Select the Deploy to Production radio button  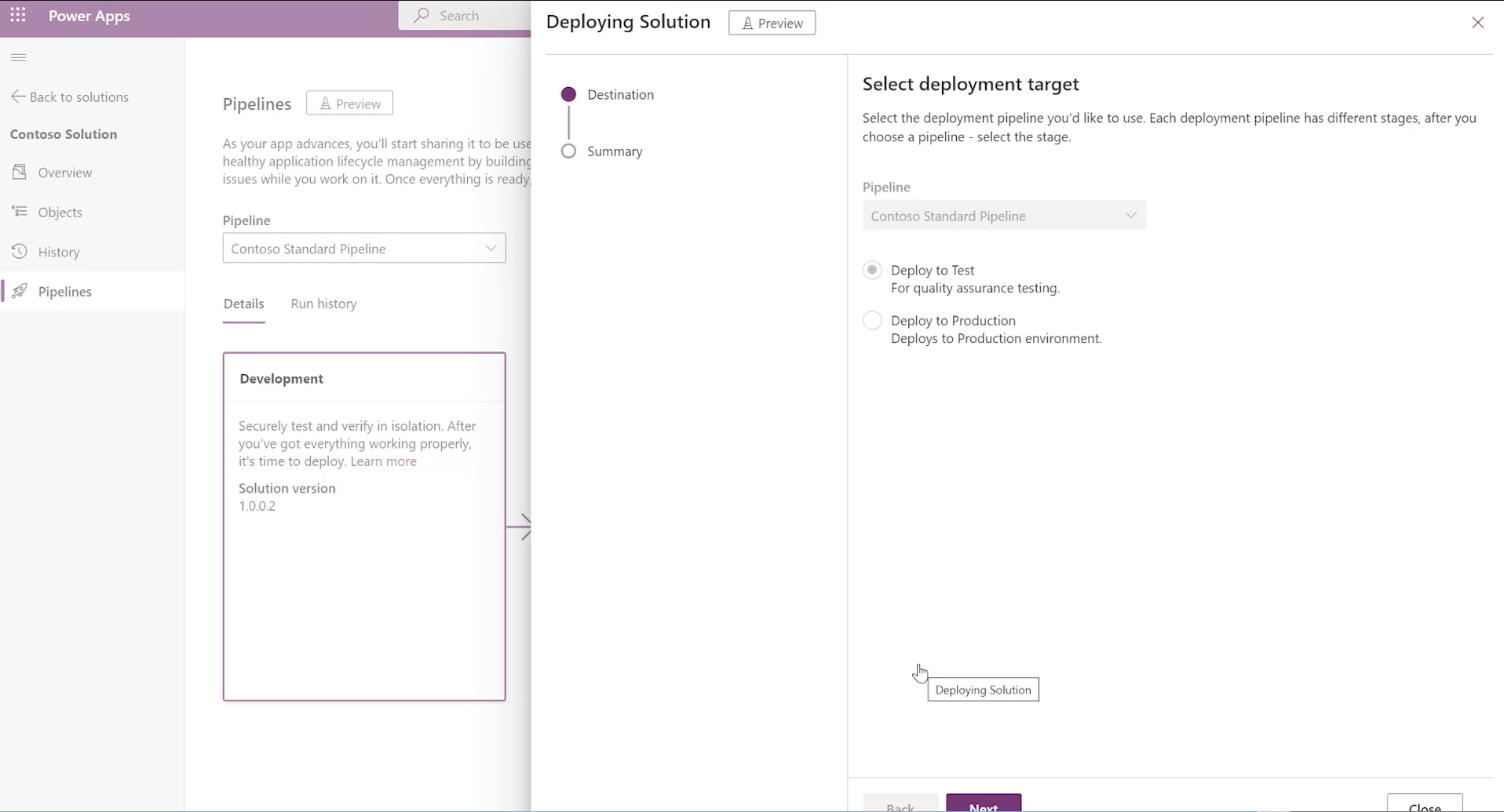(x=872, y=320)
